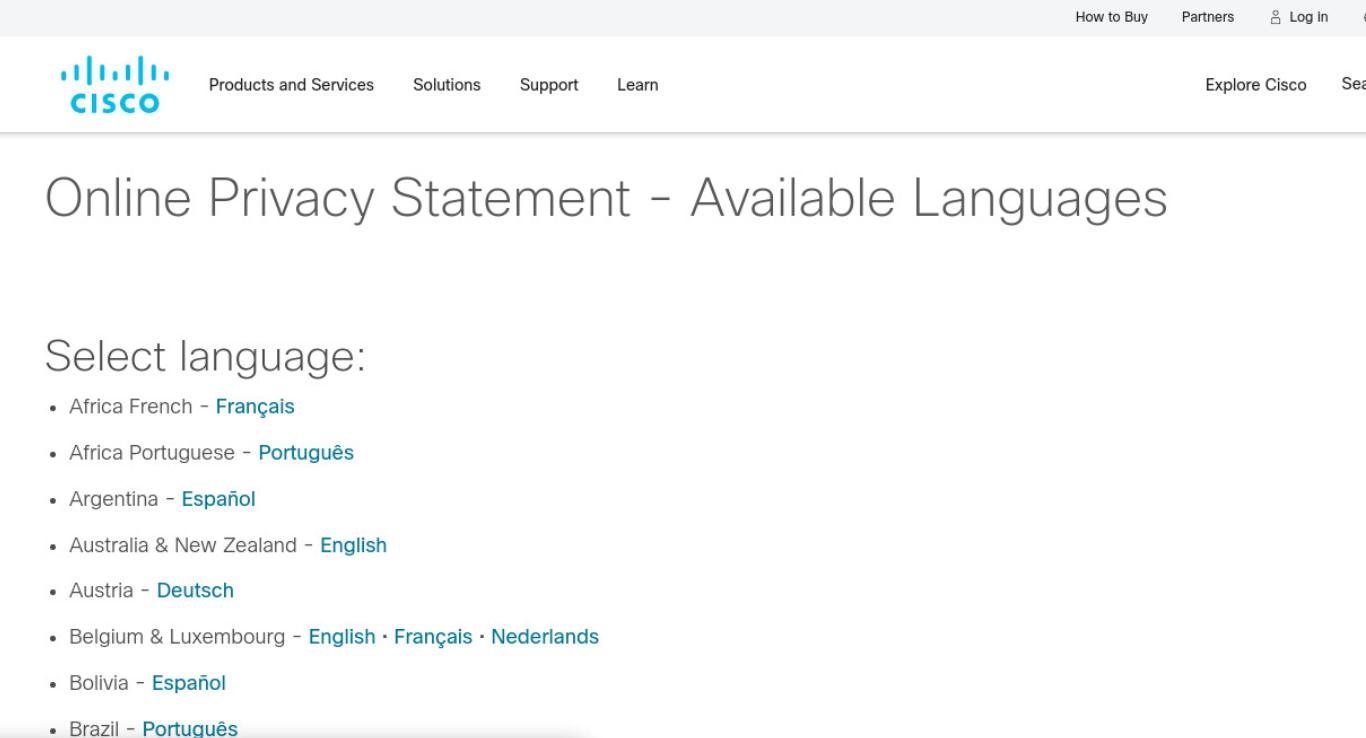Select Français for Belgium & Luxembourg
Image resolution: width=1366 pixels, height=738 pixels.
click(433, 637)
